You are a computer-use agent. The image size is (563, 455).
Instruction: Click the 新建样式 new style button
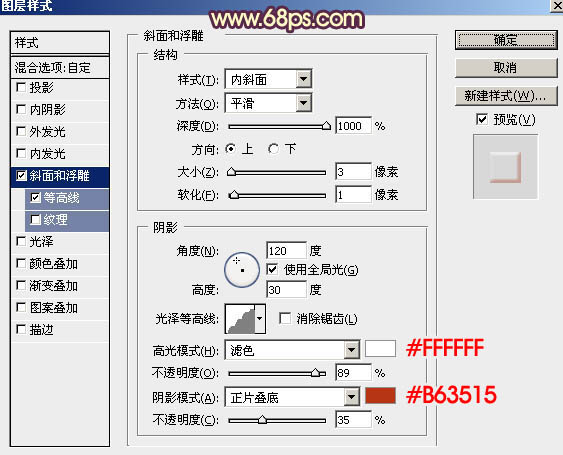[x=506, y=96]
